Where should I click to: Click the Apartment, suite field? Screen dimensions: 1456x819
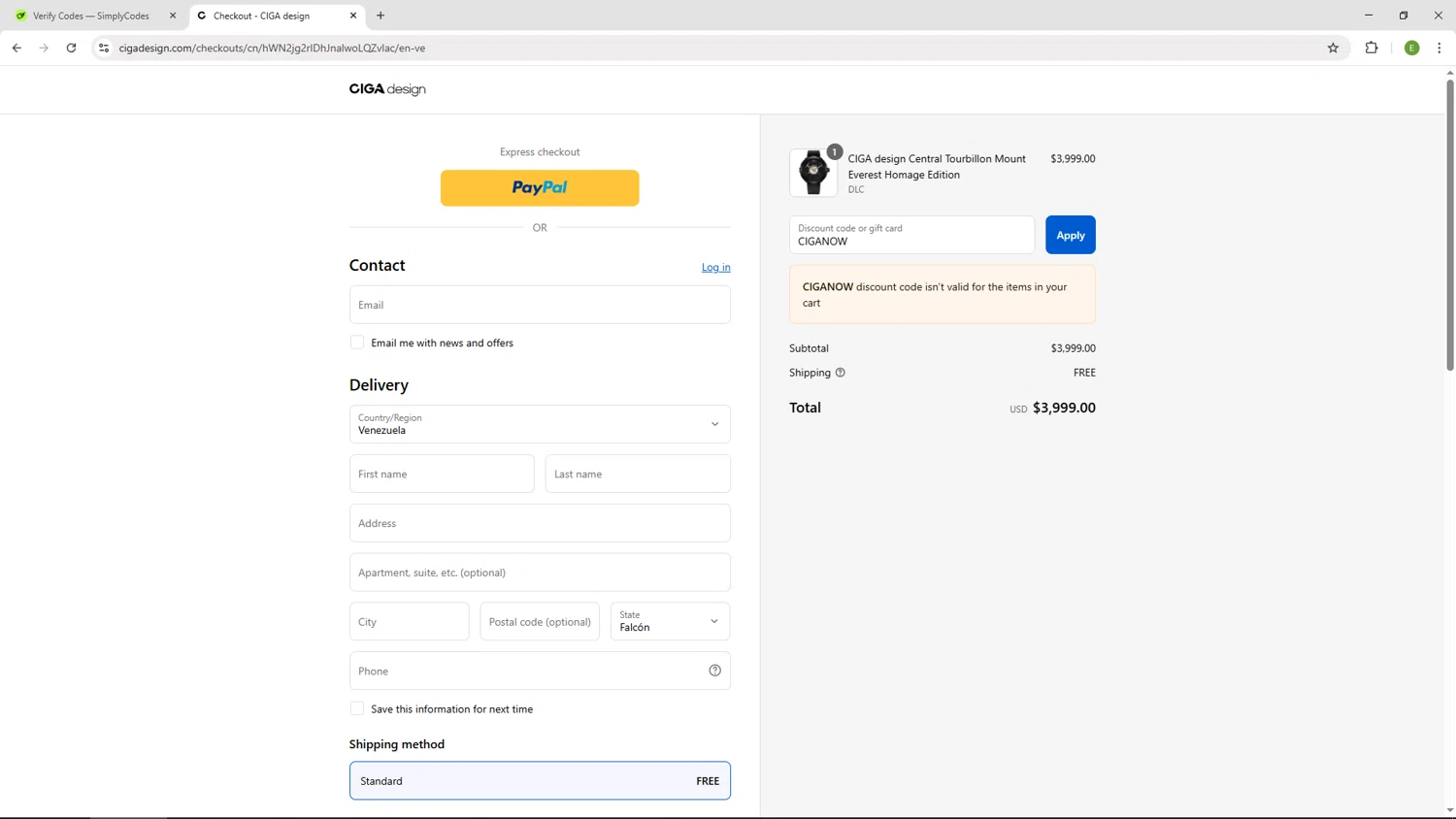pos(540,573)
